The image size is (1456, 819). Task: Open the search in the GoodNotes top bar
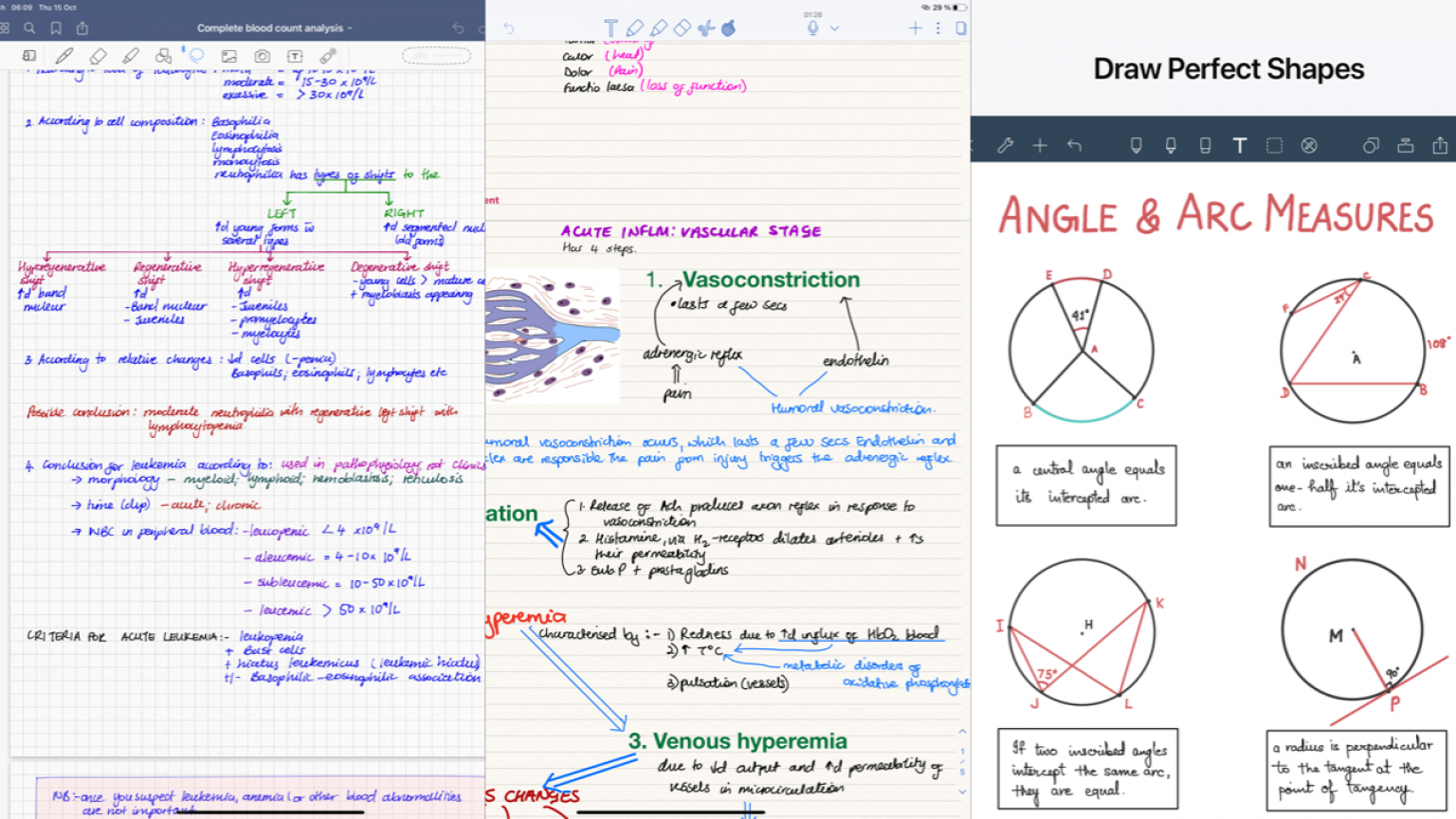tap(29, 27)
